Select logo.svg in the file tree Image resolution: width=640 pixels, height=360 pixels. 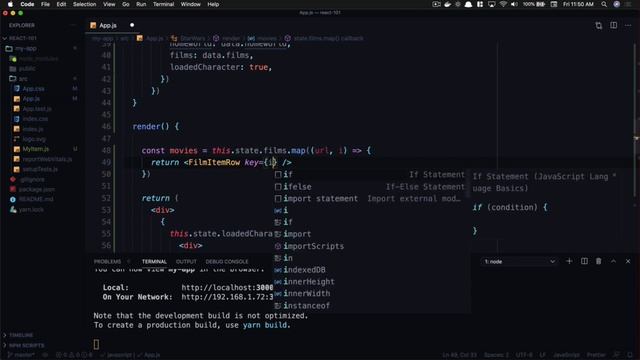click(34, 139)
